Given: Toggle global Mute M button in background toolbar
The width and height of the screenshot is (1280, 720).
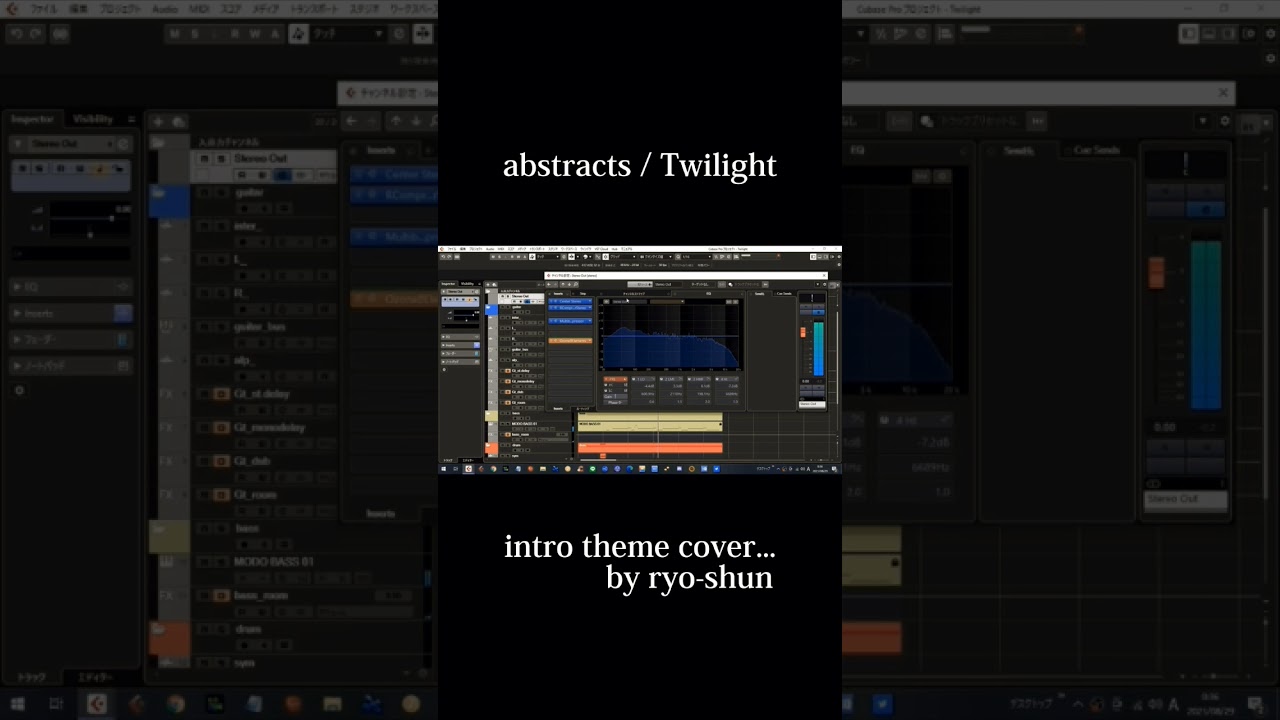Looking at the screenshot, I should (x=176, y=33).
